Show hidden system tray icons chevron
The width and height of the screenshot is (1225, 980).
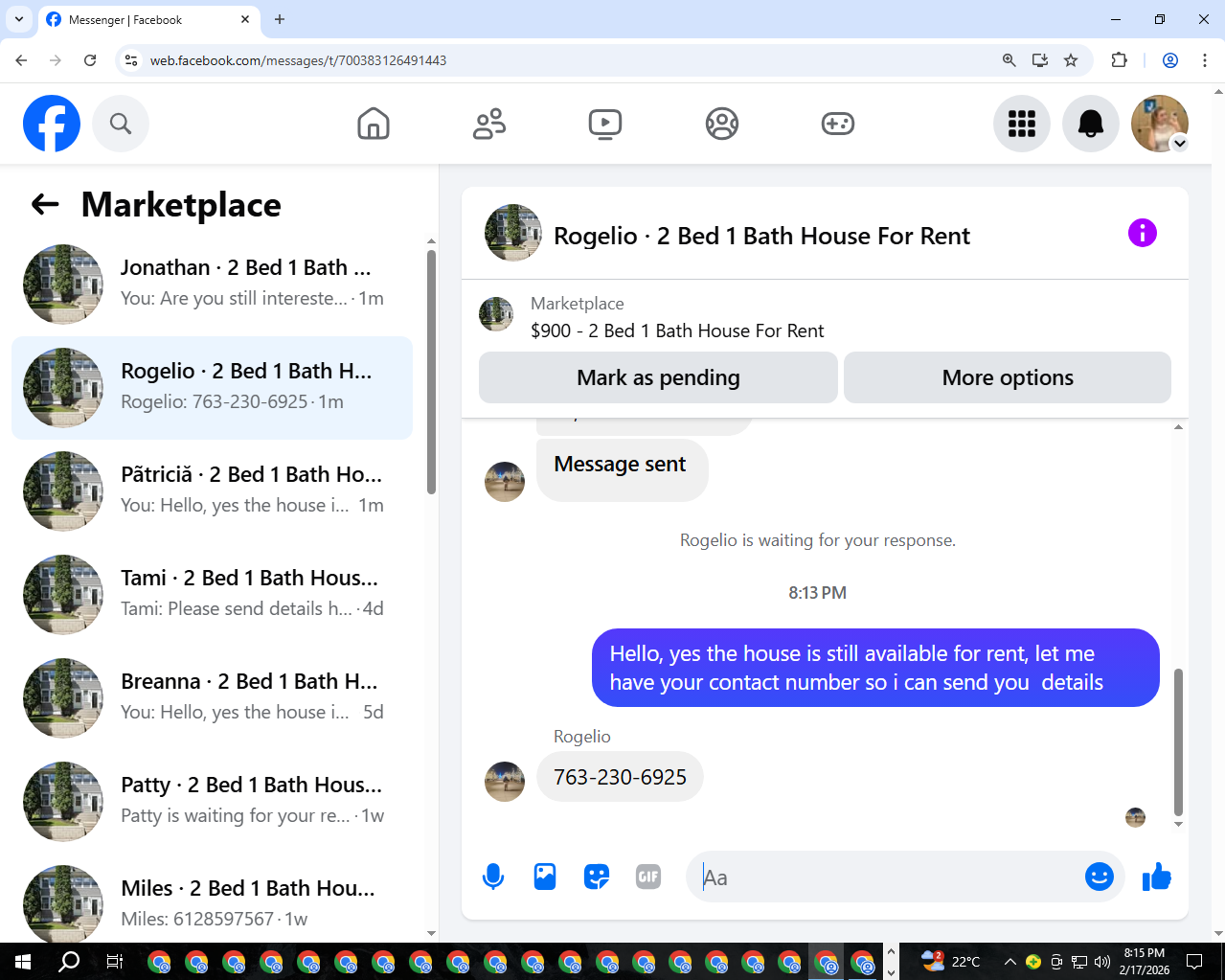(1009, 962)
